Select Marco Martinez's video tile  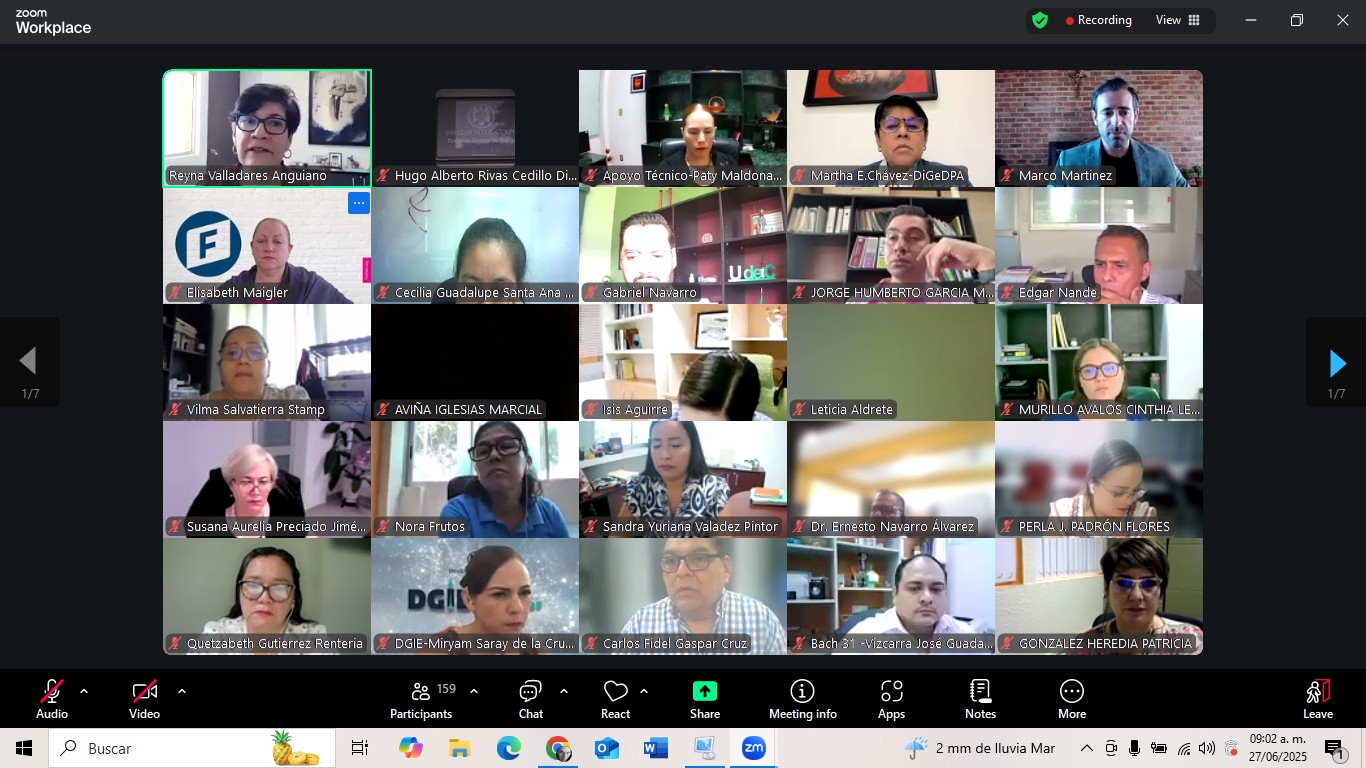[x=1098, y=127]
